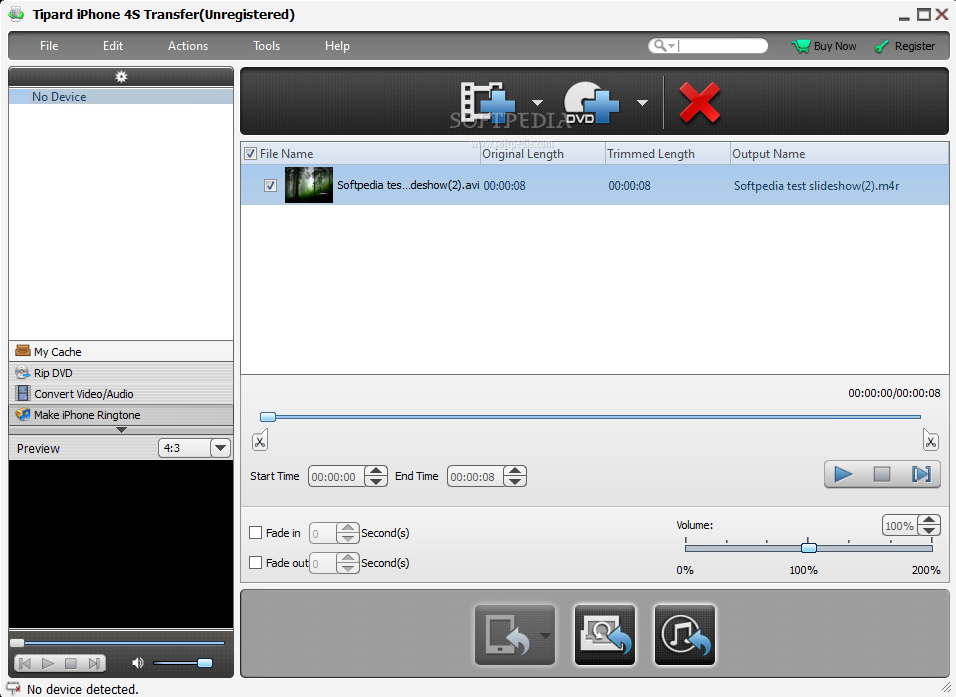Viewport: 956px width, 697px height.
Task: Click the End Time input field
Action: click(x=476, y=477)
